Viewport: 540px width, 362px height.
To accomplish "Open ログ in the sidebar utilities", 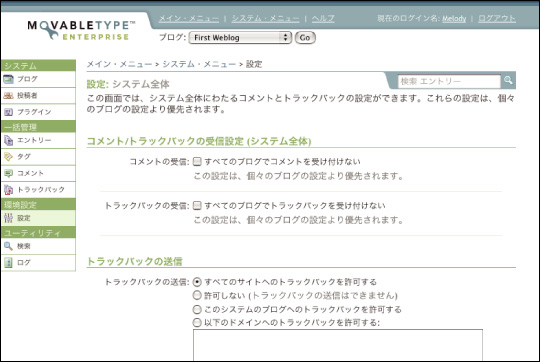I will 39,262.
